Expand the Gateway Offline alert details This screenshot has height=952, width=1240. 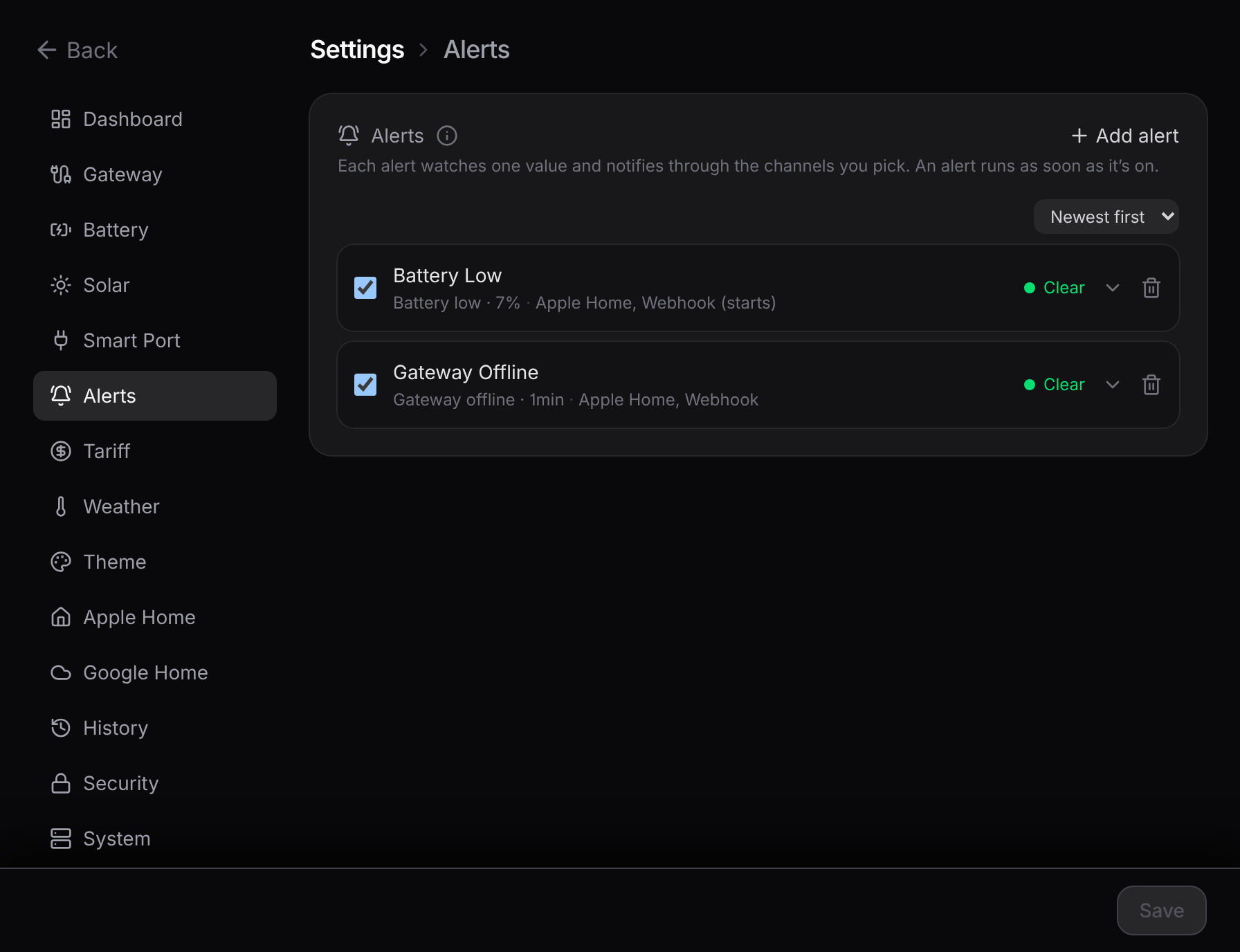[x=1113, y=385]
